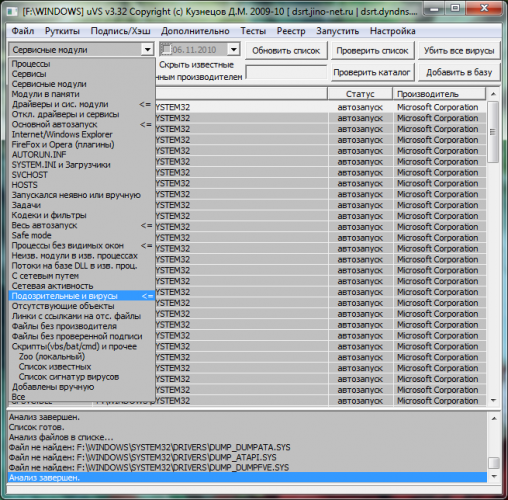
Task: Select Модули в памяти entry
Action: pos(82,94)
